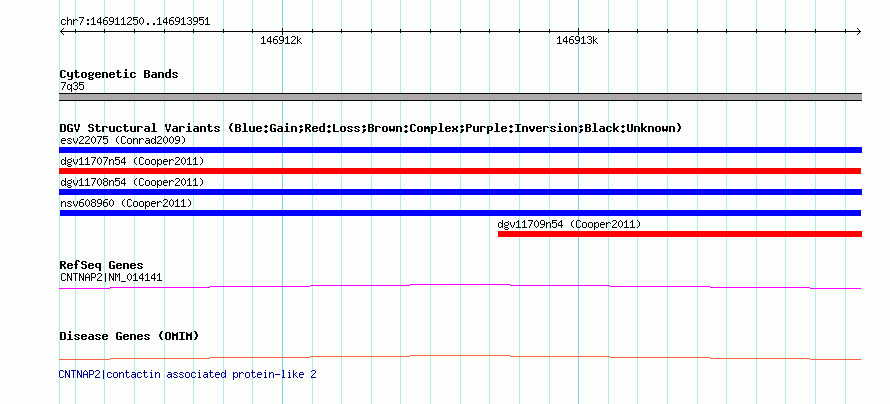Screen dimensions: 890x404
Task: Click the 7q35 band label
Action: tap(73, 87)
